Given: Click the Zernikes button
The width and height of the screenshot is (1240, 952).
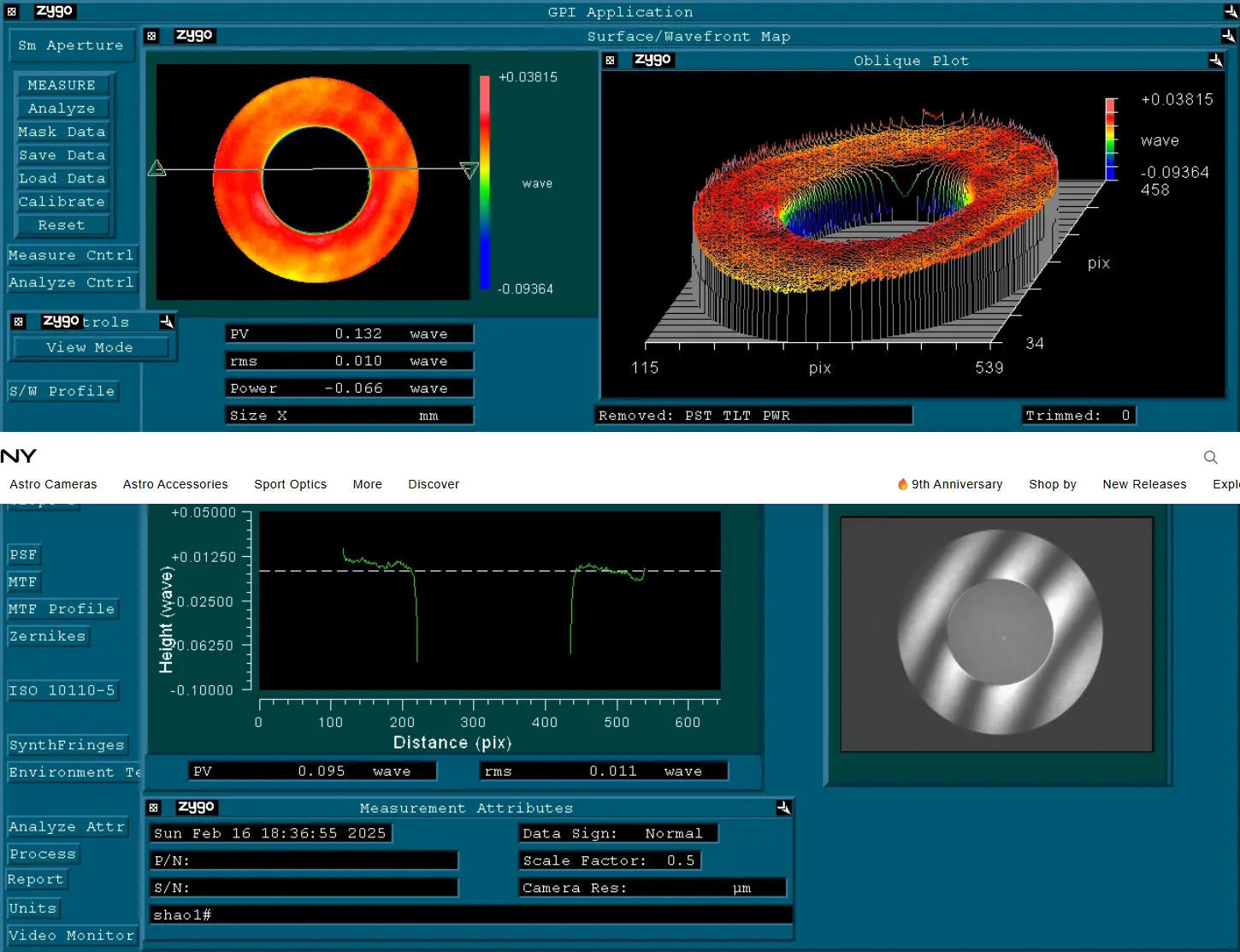Looking at the screenshot, I should click(48, 636).
